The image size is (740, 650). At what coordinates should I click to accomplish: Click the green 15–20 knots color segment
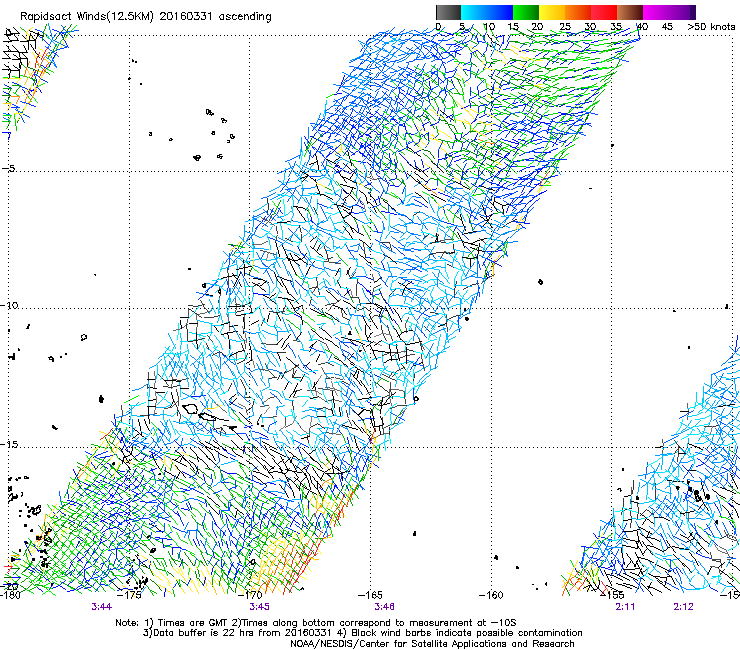click(x=526, y=12)
